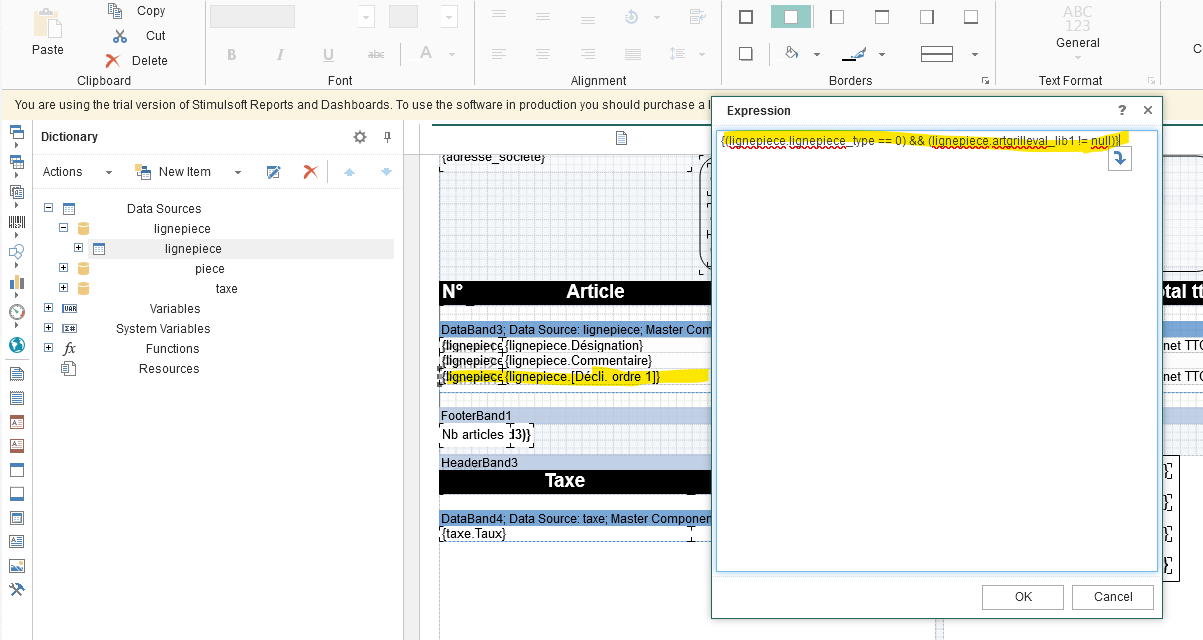Click the text angle rotation icon
This screenshot has width=1203, height=640.
(x=632, y=17)
